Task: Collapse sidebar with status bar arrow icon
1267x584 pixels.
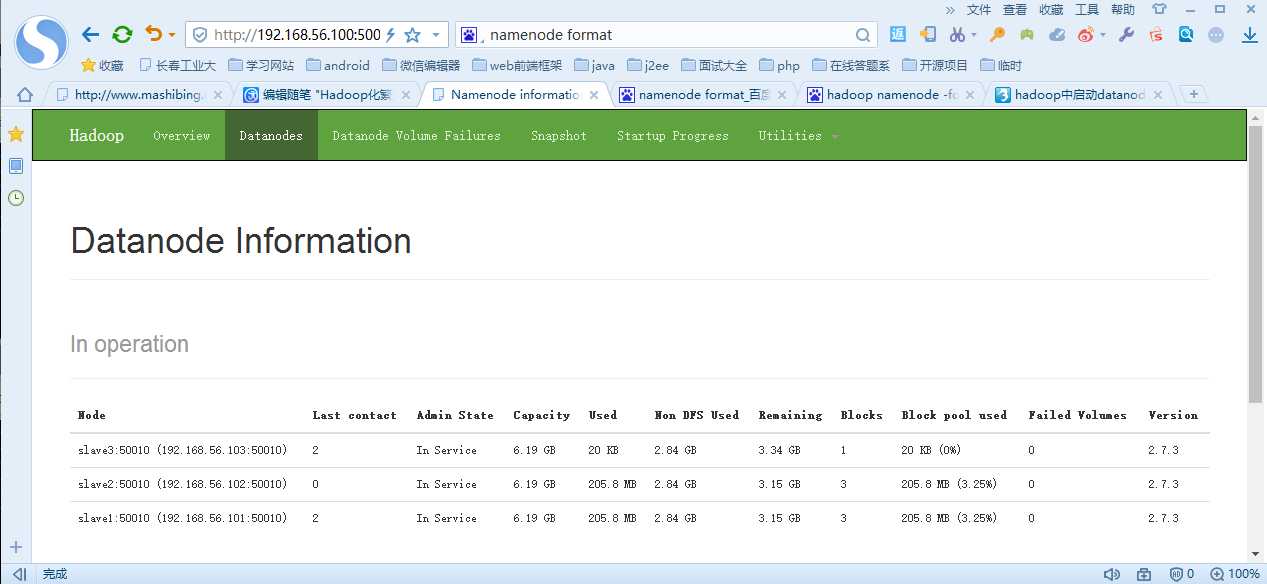Action: point(19,574)
